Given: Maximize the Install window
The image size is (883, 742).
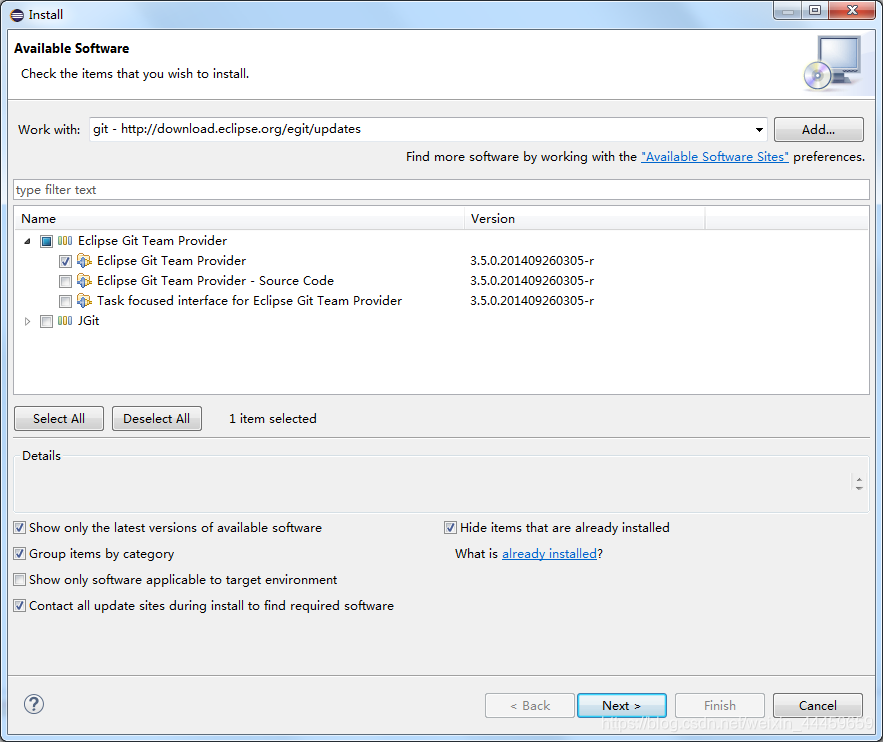Looking at the screenshot, I should coord(814,10).
